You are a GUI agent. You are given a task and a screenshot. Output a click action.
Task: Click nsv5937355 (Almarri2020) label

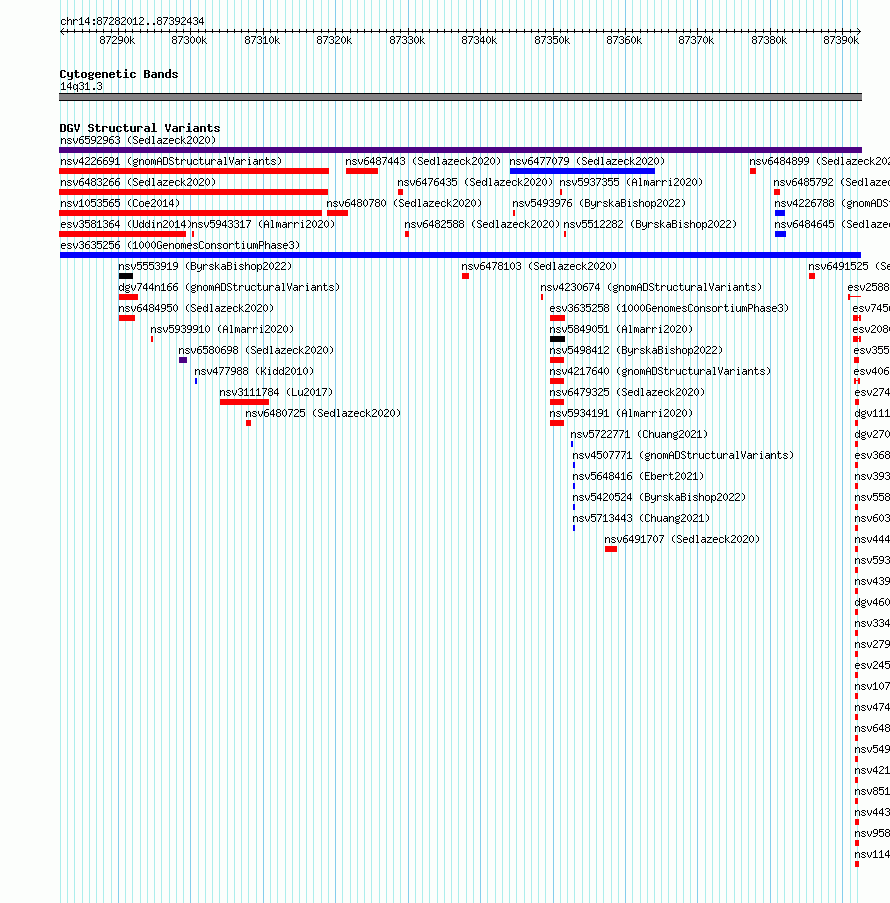pos(631,183)
